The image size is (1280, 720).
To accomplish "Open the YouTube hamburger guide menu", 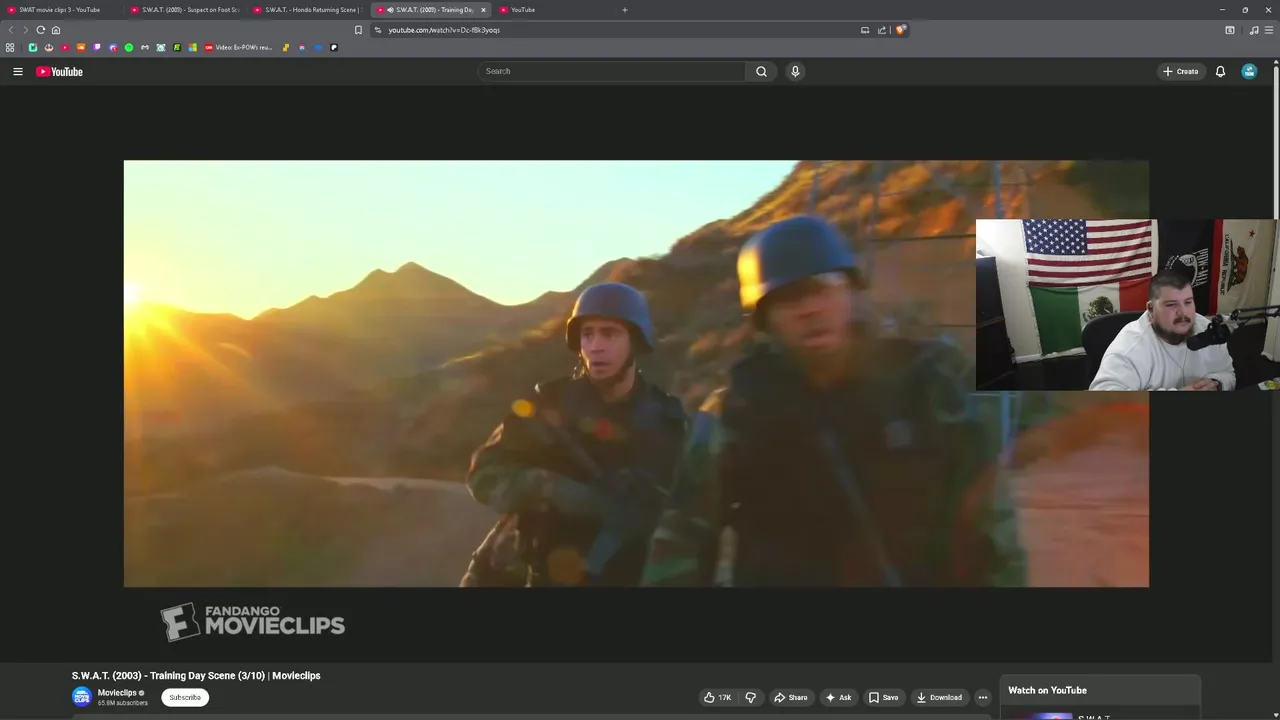I will [17, 71].
